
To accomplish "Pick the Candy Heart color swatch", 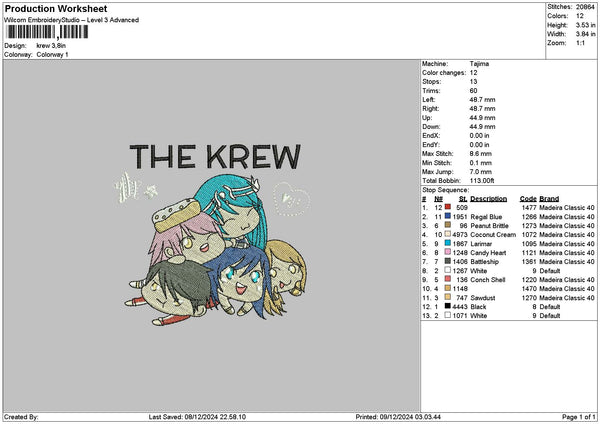I will [448, 252].
